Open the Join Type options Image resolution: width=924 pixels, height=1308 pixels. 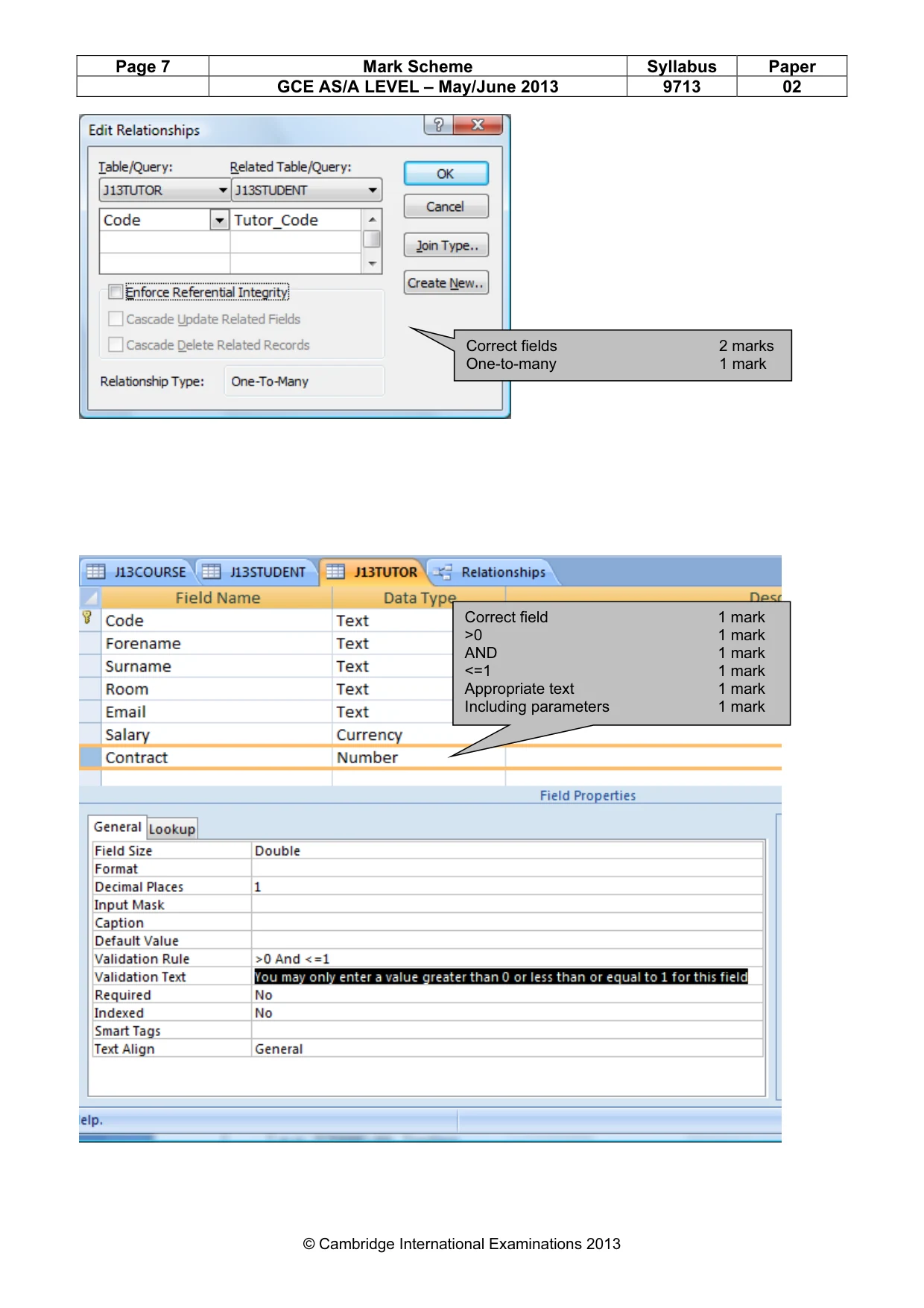coord(446,245)
